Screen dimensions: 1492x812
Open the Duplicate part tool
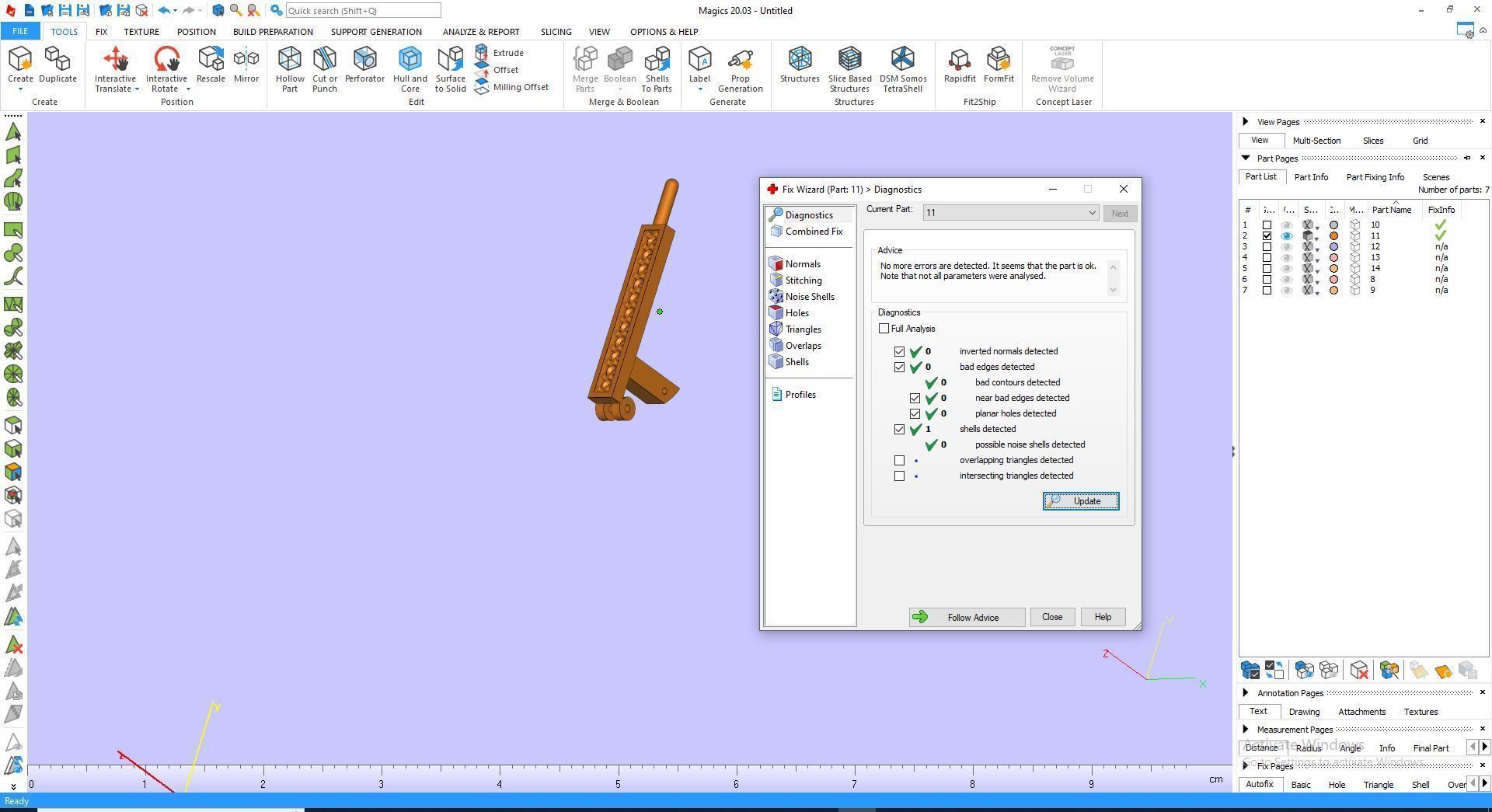point(58,65)
